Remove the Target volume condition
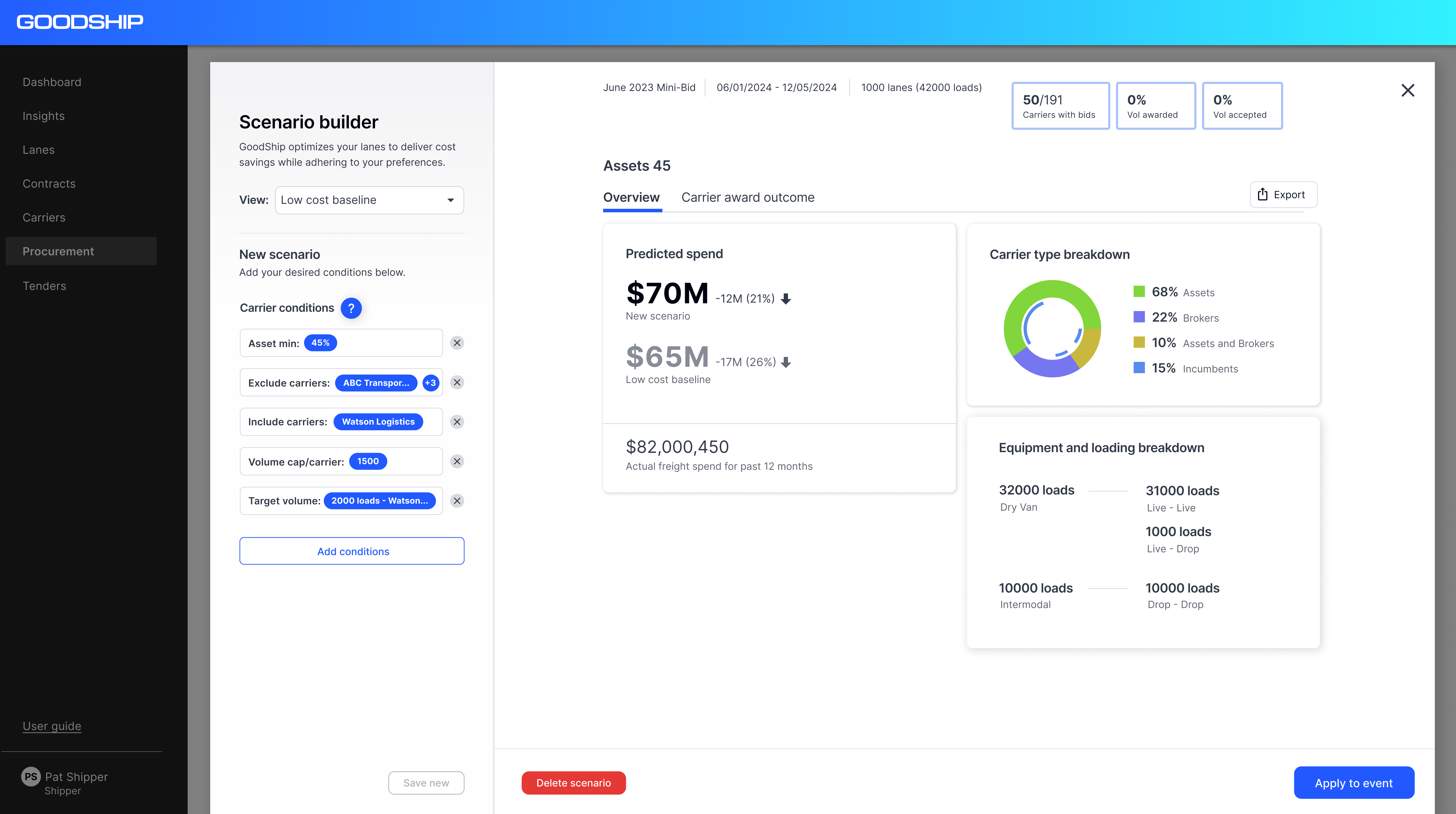 click(x=457, y=501)
